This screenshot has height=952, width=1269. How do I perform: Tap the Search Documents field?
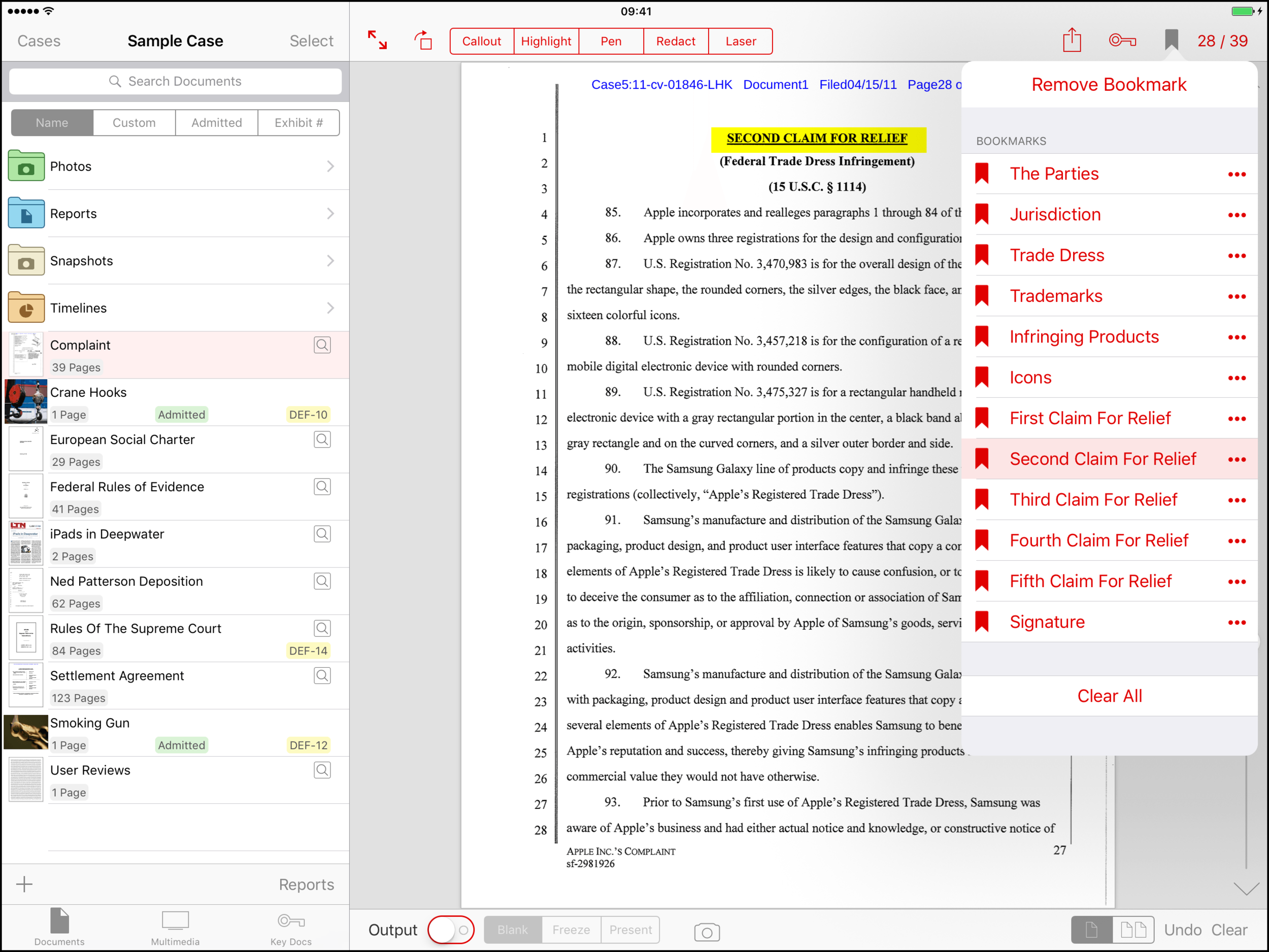pyautogui.click(x=176, y=81)
